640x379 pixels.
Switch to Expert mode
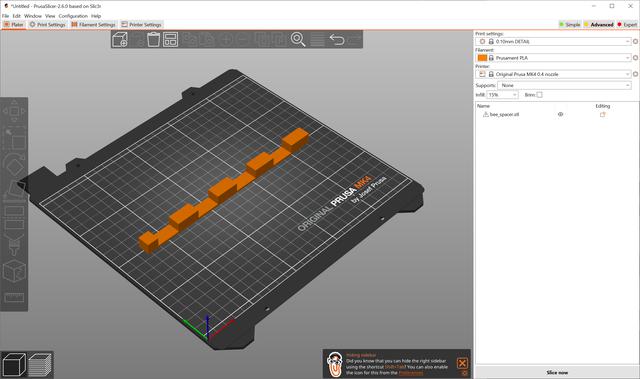tap(627, 24)
